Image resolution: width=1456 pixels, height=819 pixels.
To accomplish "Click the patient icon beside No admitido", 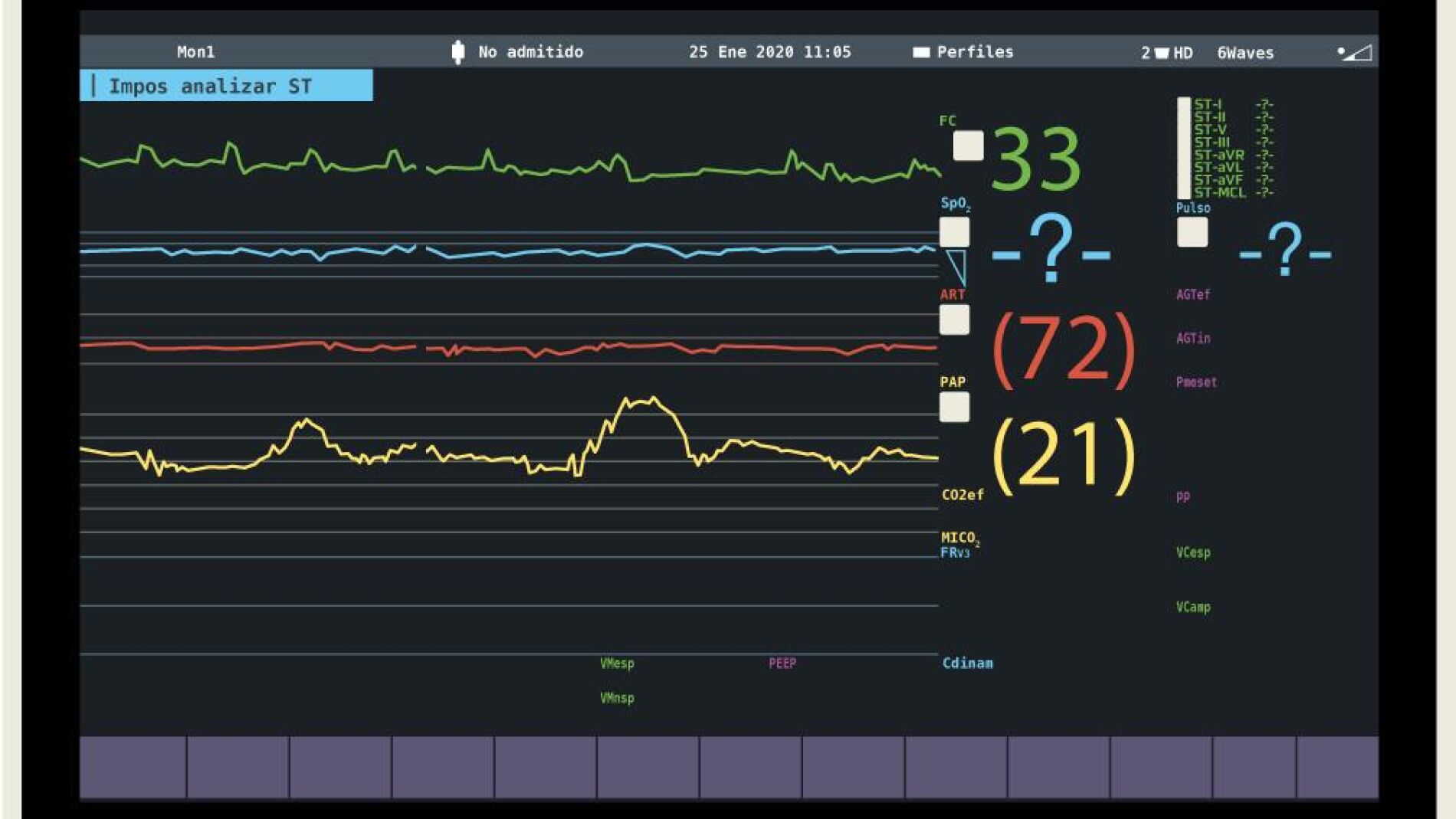I will click(457, 52).
